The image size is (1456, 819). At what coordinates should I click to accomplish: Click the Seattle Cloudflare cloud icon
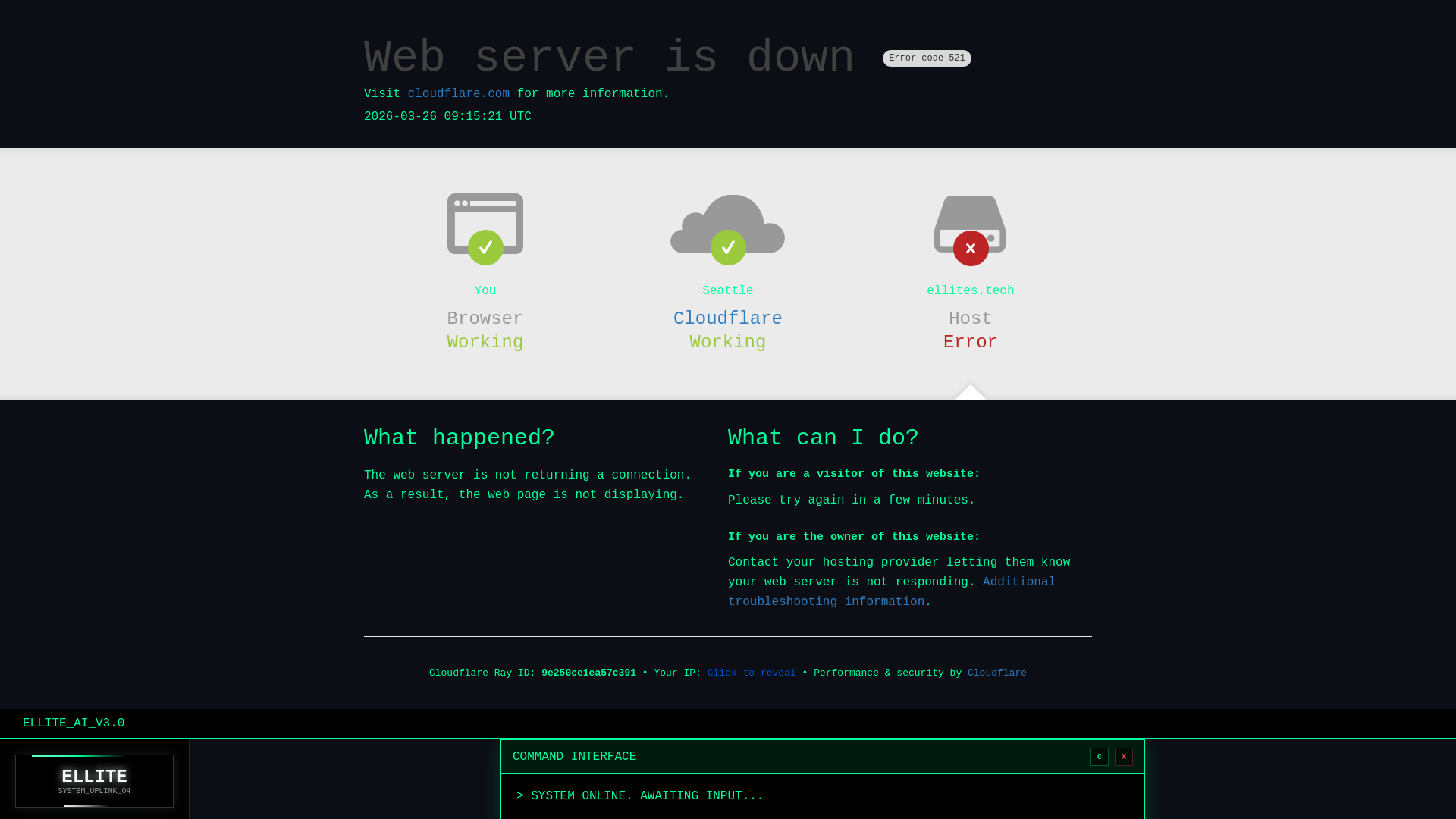pos(727,229)
